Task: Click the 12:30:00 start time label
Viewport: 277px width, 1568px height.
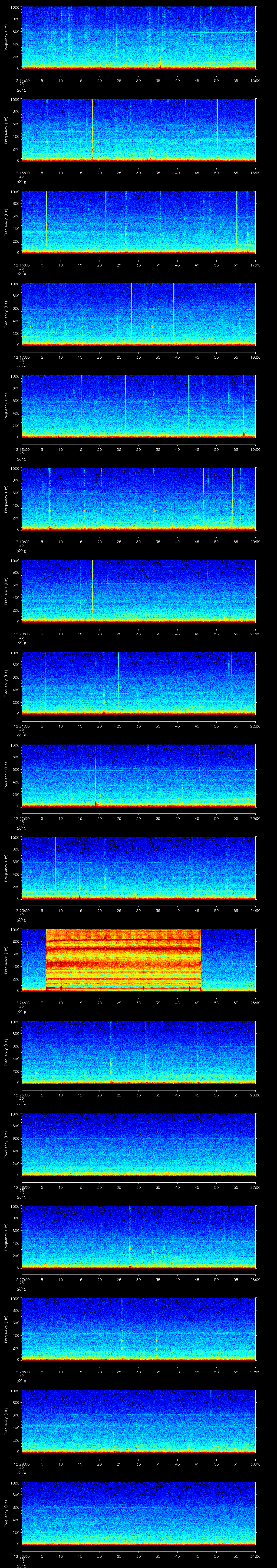Action: [21, 1556]
